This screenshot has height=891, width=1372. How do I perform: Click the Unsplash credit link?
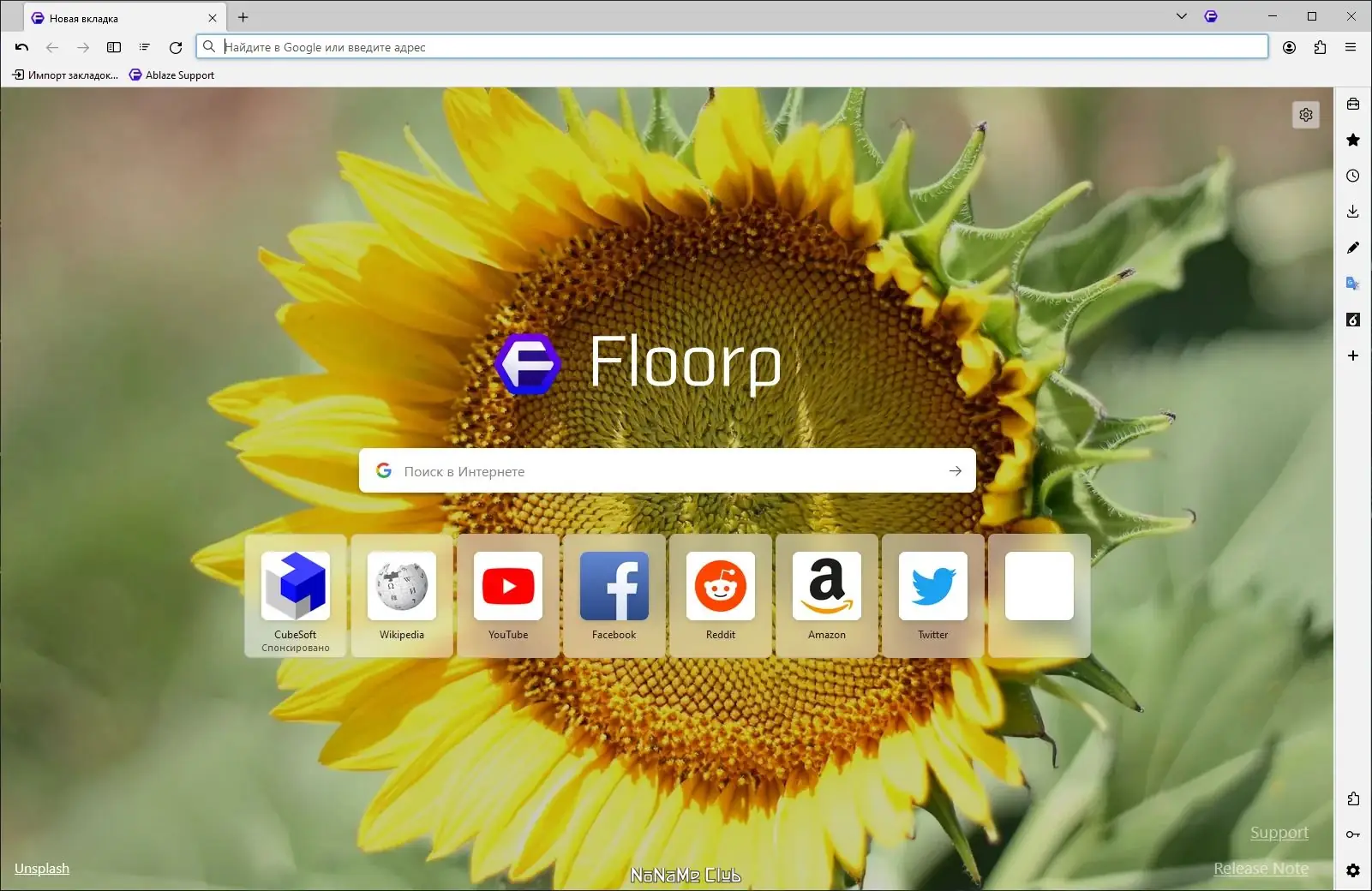click(x=42, y=869)
